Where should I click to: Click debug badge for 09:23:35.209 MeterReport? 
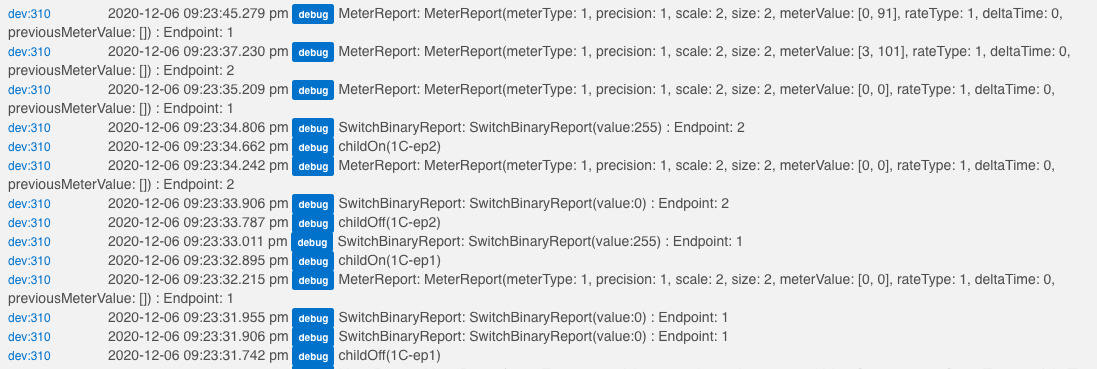click(x=313, y=90)
